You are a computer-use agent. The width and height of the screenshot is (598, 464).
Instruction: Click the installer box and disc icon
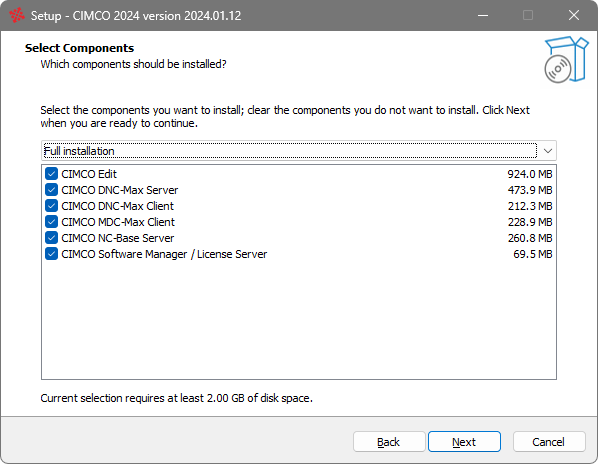pyautogui.click(x=566, y=59)
